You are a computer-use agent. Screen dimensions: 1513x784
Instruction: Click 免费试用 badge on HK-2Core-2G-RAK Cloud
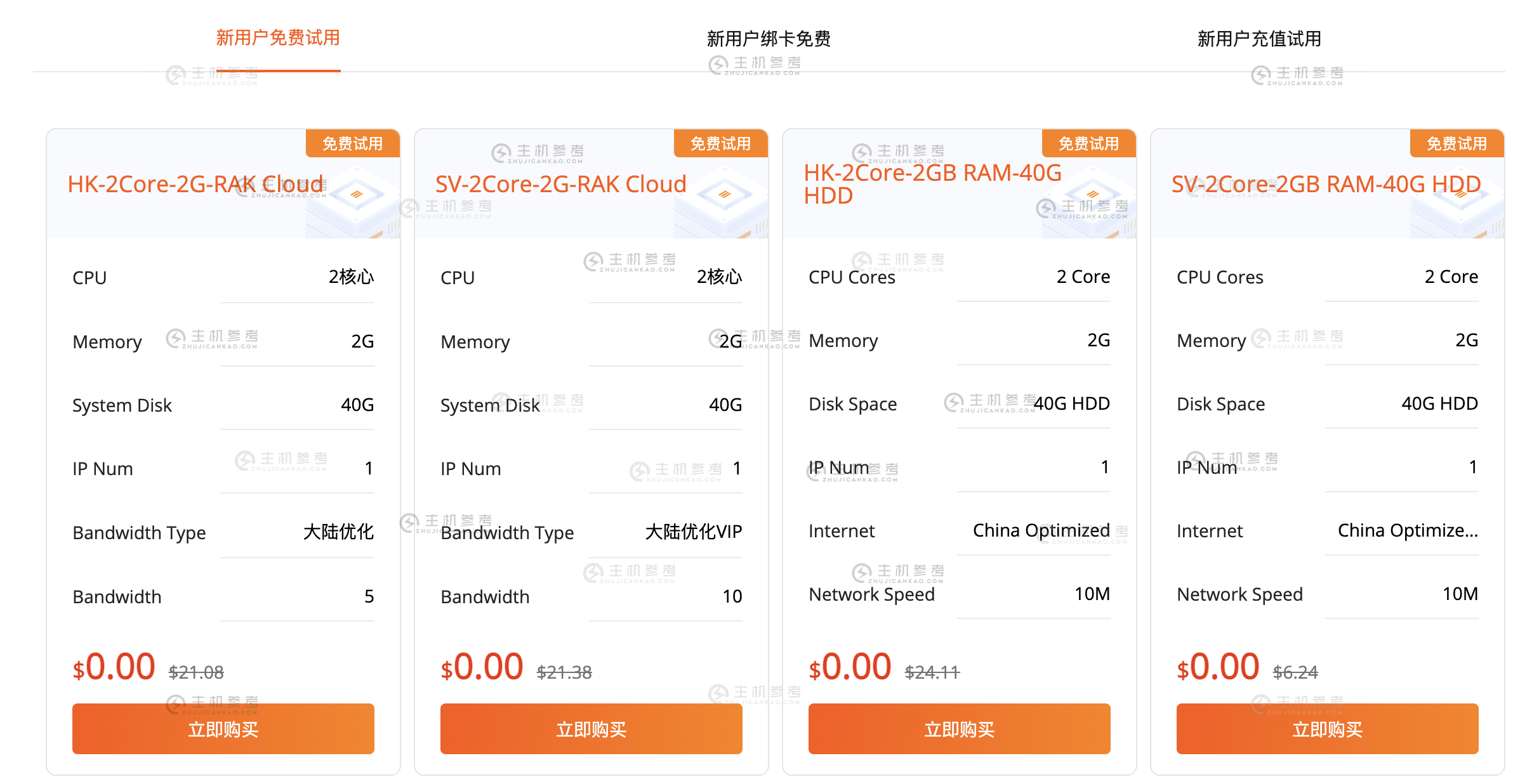353,143
